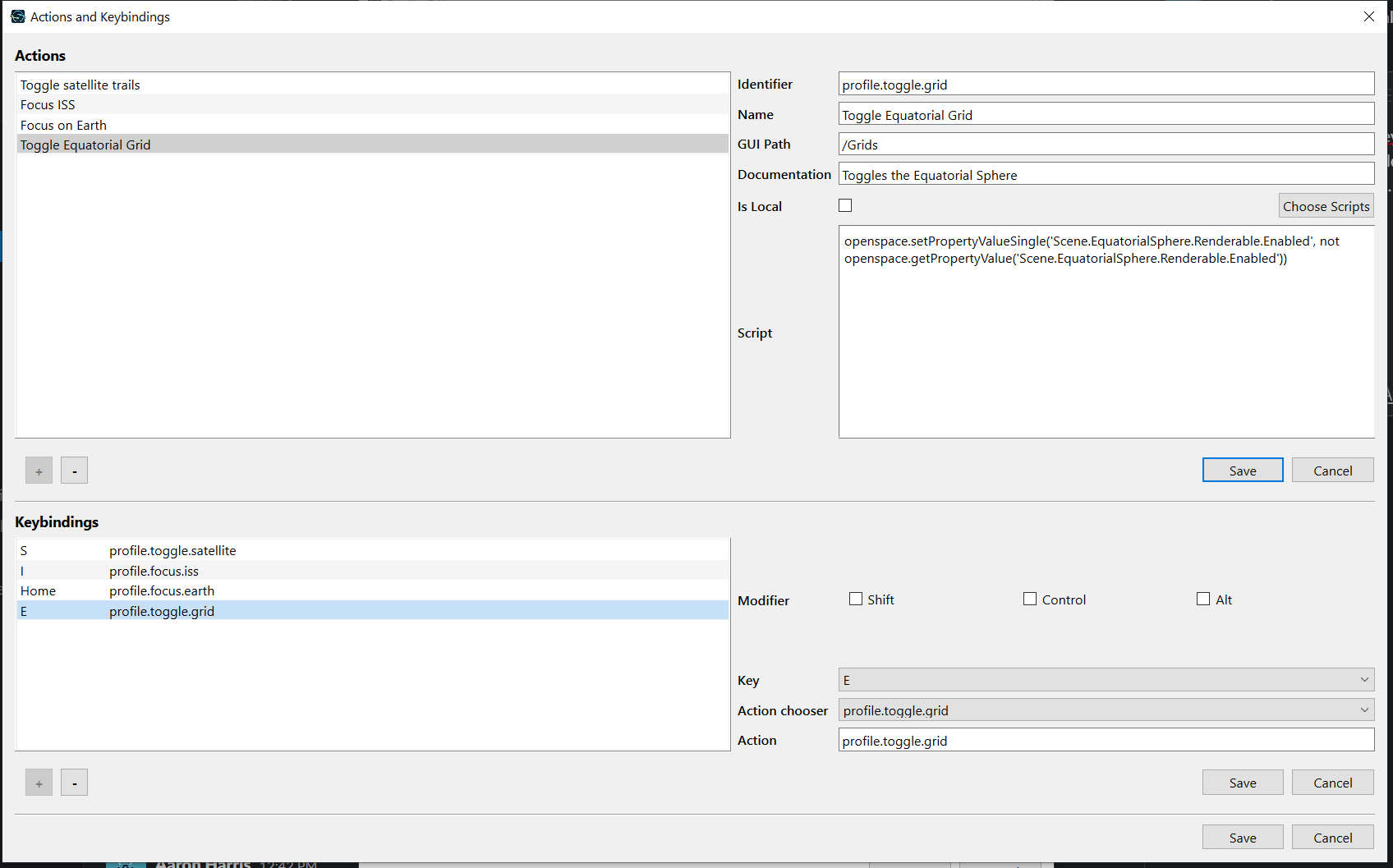Image resolution: width=1393 pixels, height=868 pixels.
Task: Open the Key dropdown showing E
Action: (1106, 680)
